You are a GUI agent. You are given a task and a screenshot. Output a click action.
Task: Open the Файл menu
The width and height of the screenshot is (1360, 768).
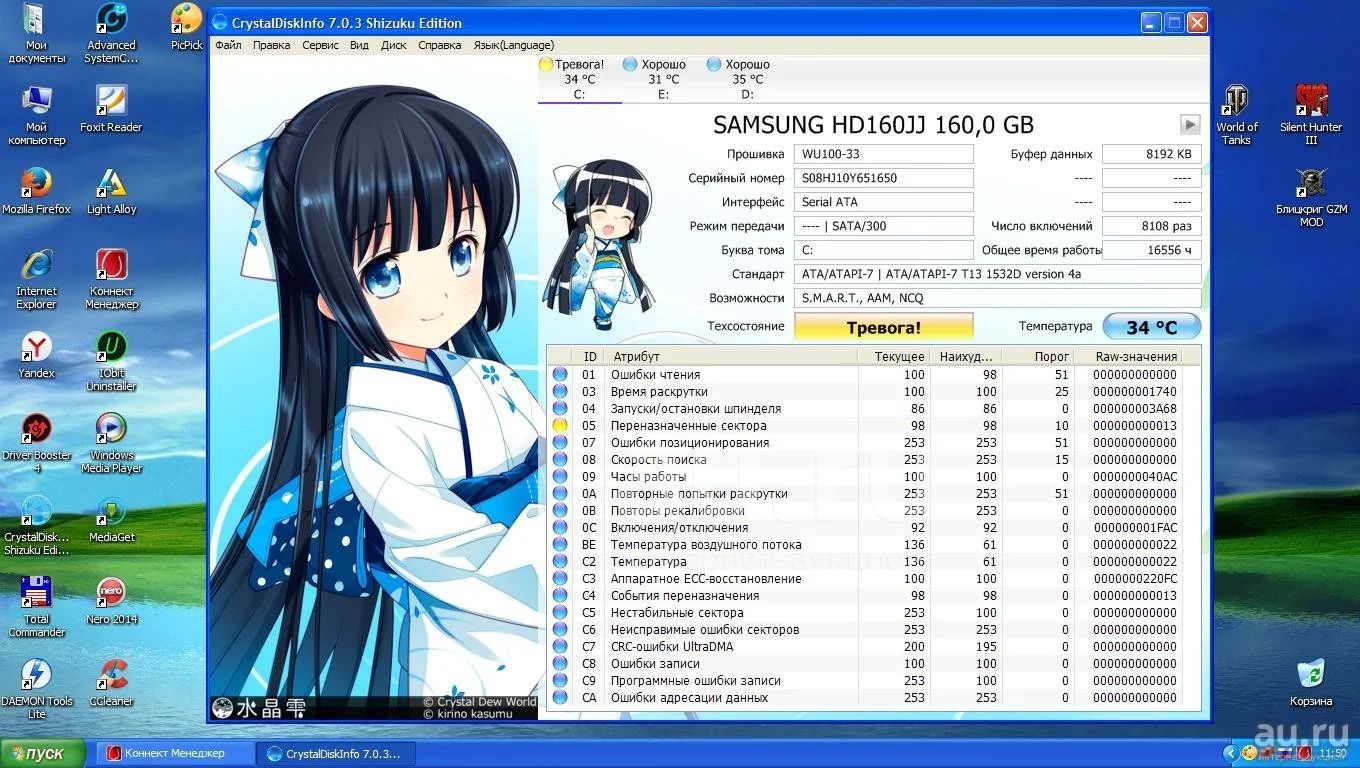click(x=228, y=45)
